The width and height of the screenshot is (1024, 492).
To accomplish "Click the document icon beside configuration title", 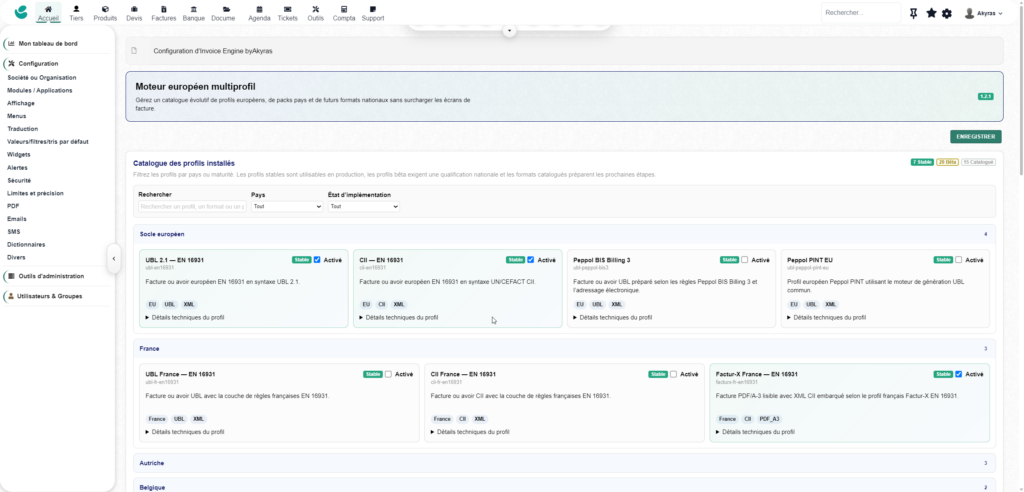I will point(135,50).
